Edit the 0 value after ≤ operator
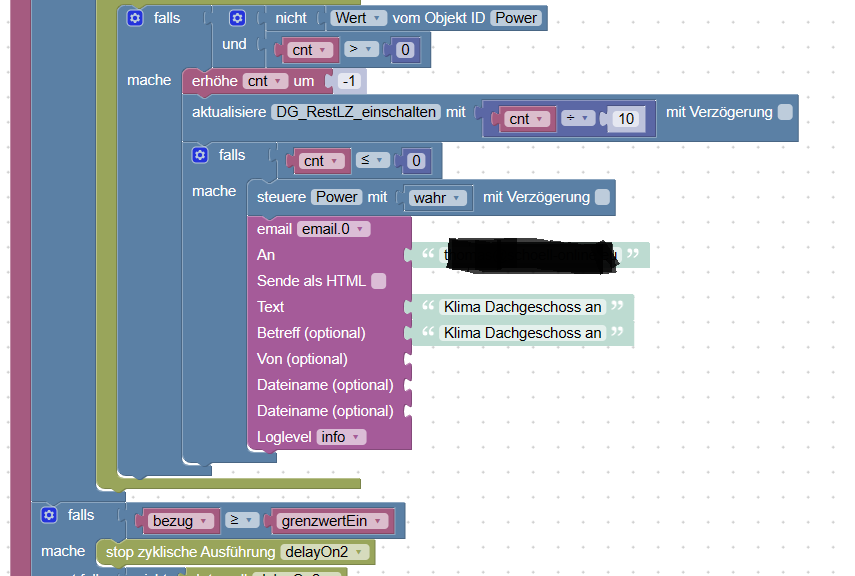 (416, 161)
